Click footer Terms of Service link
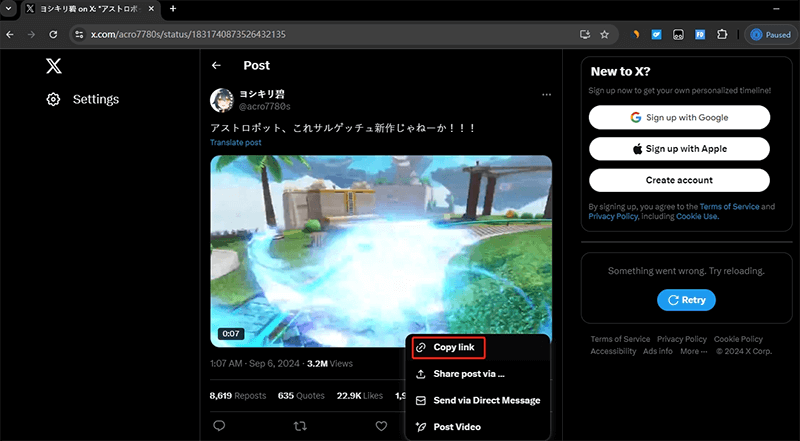Screen dimensions: 800x441 pos(620,339)
